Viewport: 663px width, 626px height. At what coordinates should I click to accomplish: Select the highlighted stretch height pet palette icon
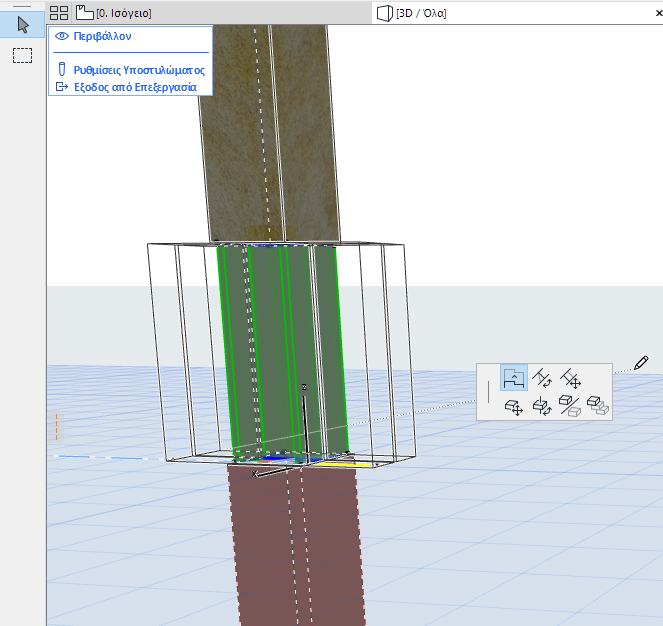514,378
